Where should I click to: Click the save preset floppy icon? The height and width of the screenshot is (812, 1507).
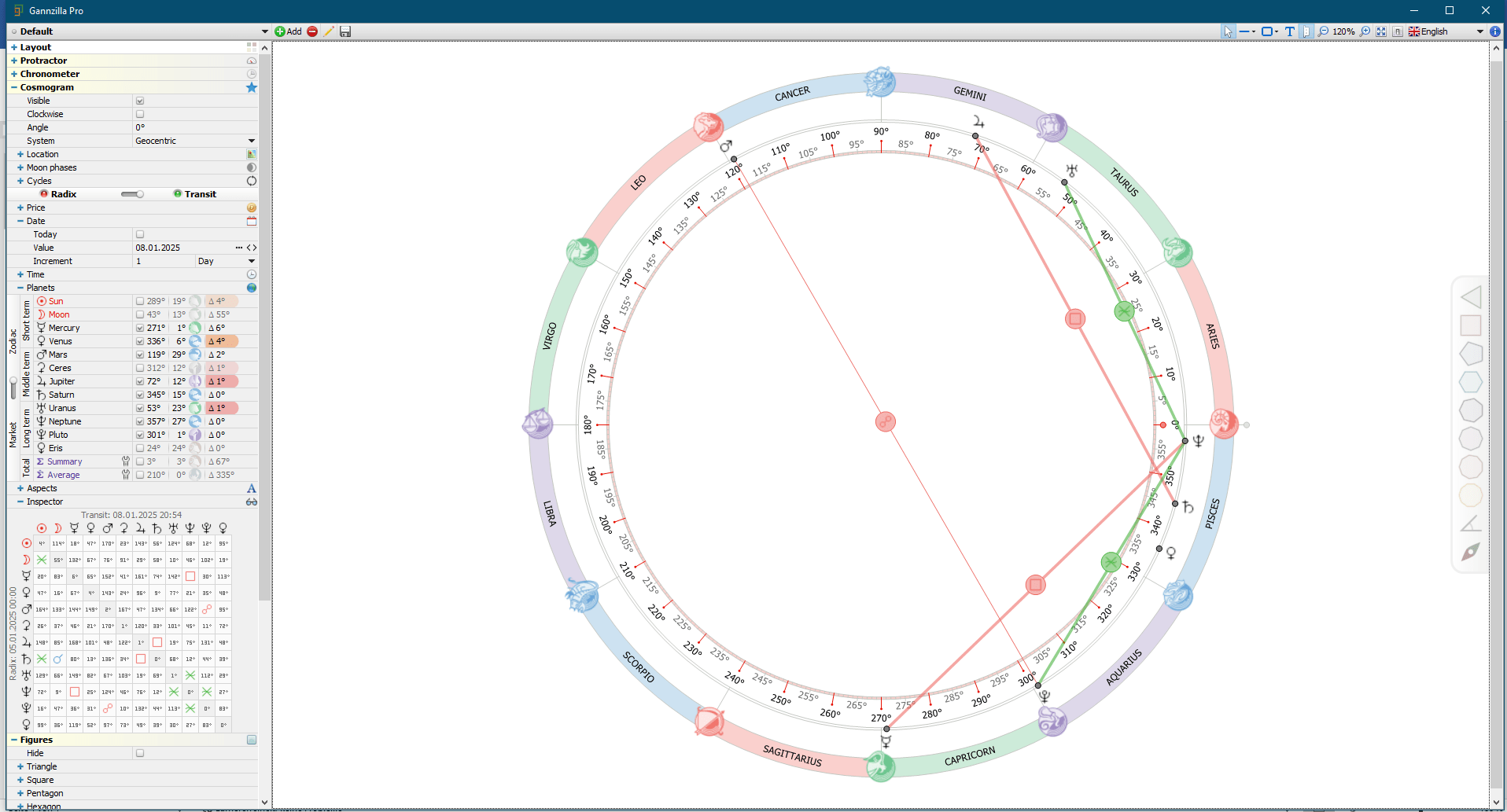click(345, 31)
